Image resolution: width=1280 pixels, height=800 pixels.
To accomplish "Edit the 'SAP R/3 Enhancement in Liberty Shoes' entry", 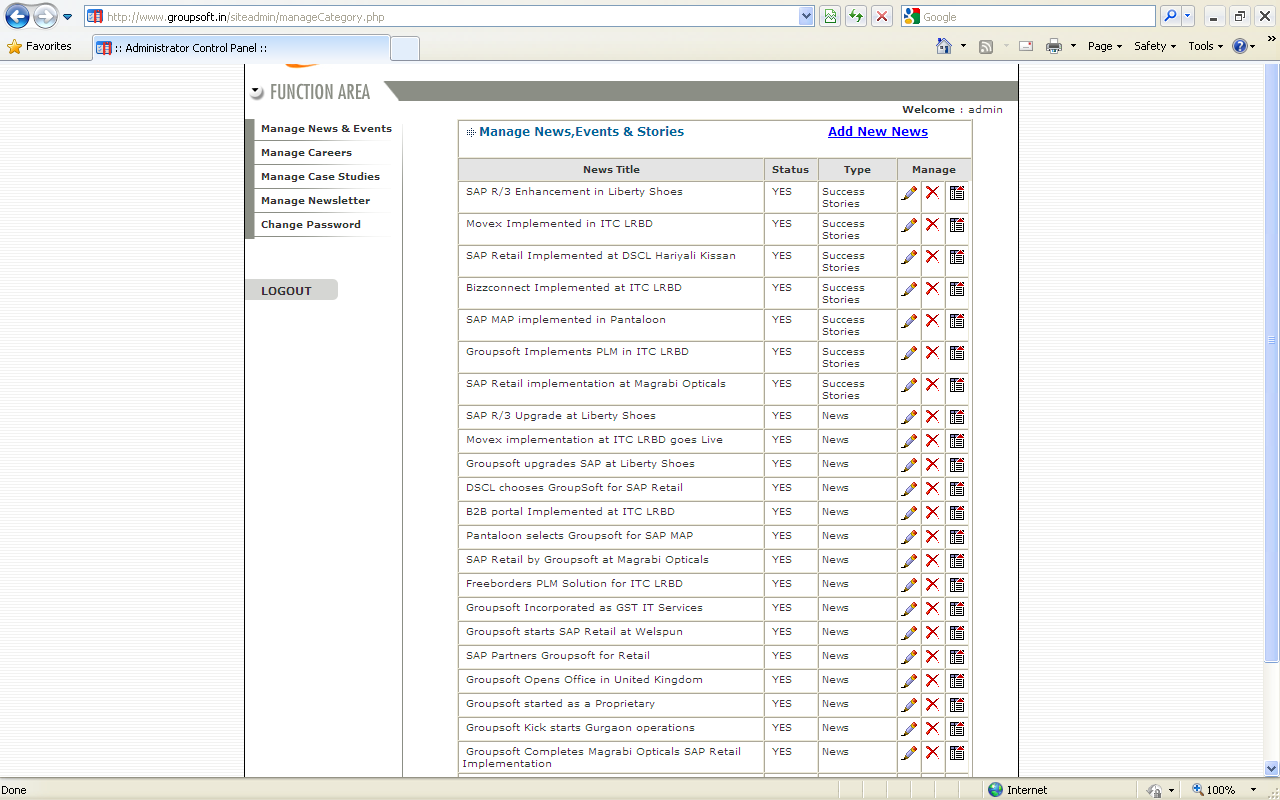I will pos(909,193).
